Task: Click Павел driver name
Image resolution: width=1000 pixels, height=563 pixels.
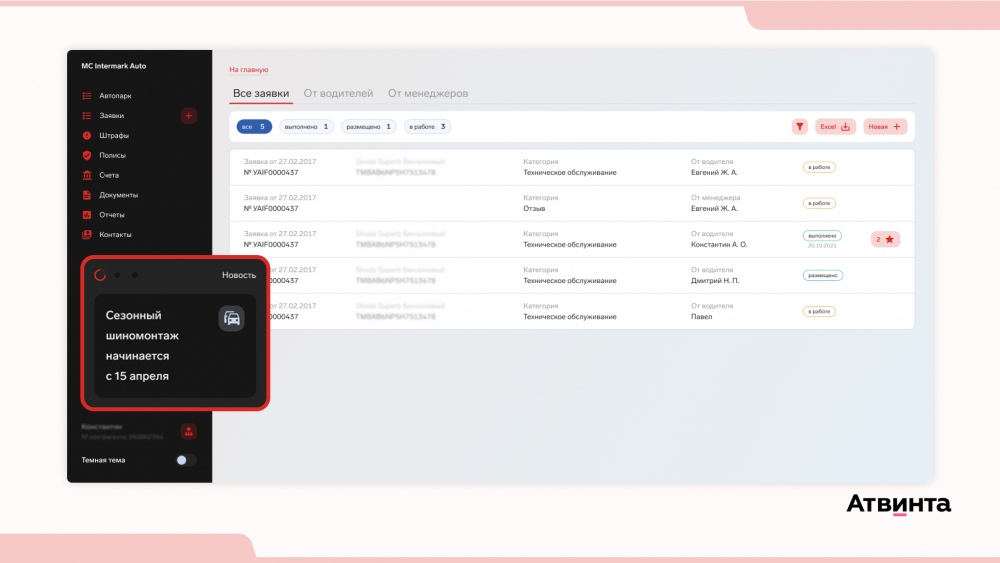Action: pos(702,316)
